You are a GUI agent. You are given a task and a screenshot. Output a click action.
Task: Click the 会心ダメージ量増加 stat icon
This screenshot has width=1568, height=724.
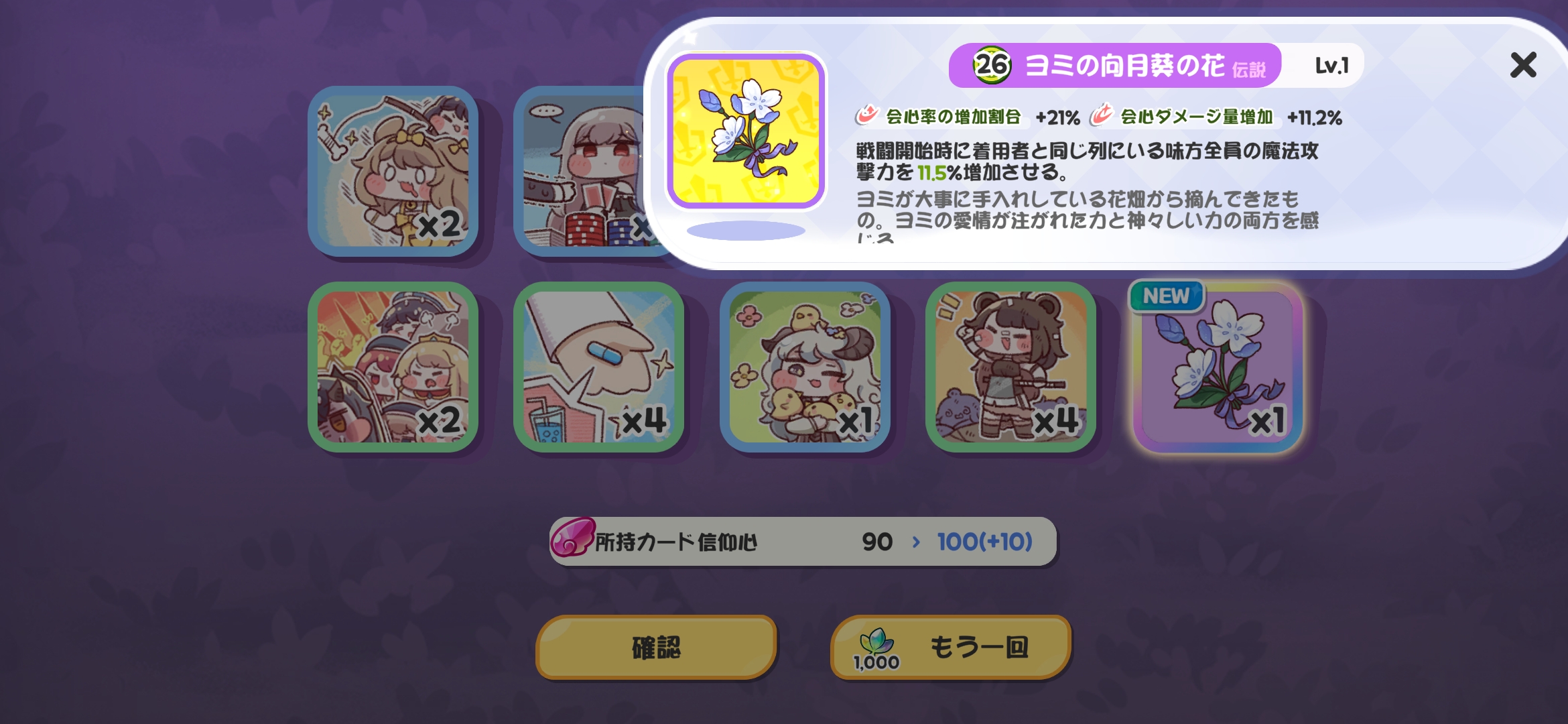1101,115
